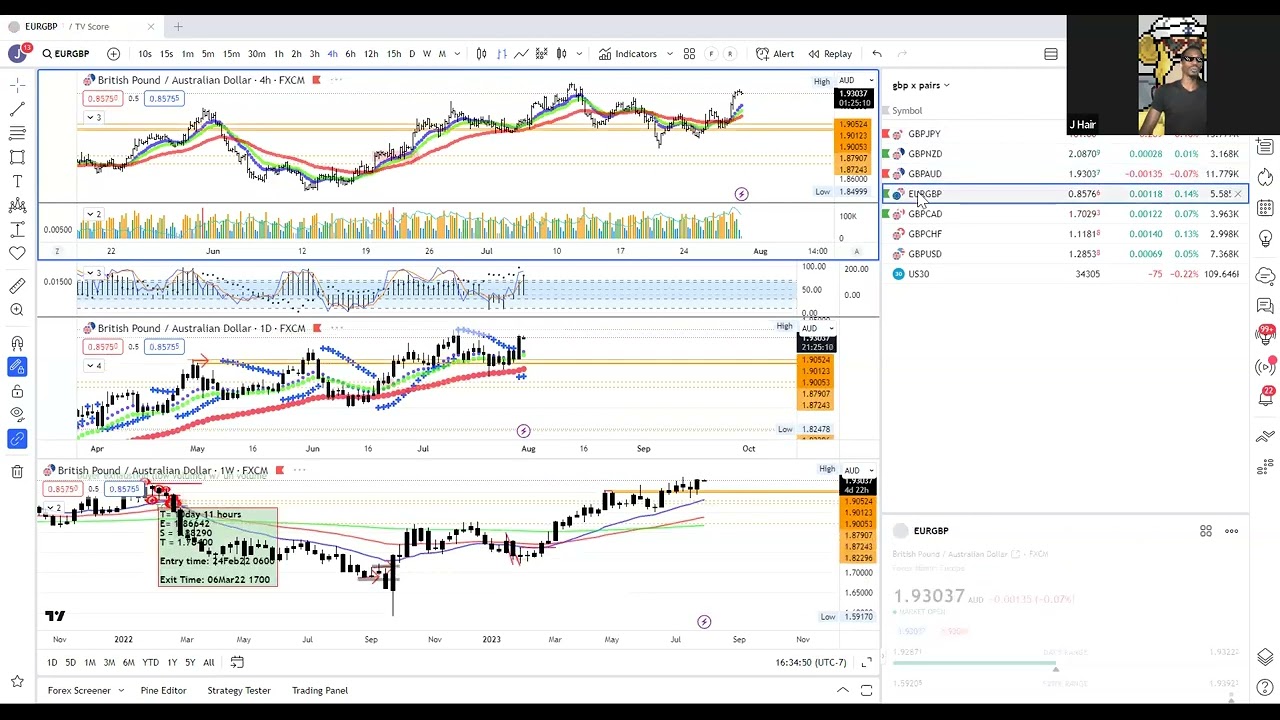Screen dimensions: 1280x720
Task: Add a symbol to compare with plus icon
Action: pyautogui.click(x=114, y=54)
